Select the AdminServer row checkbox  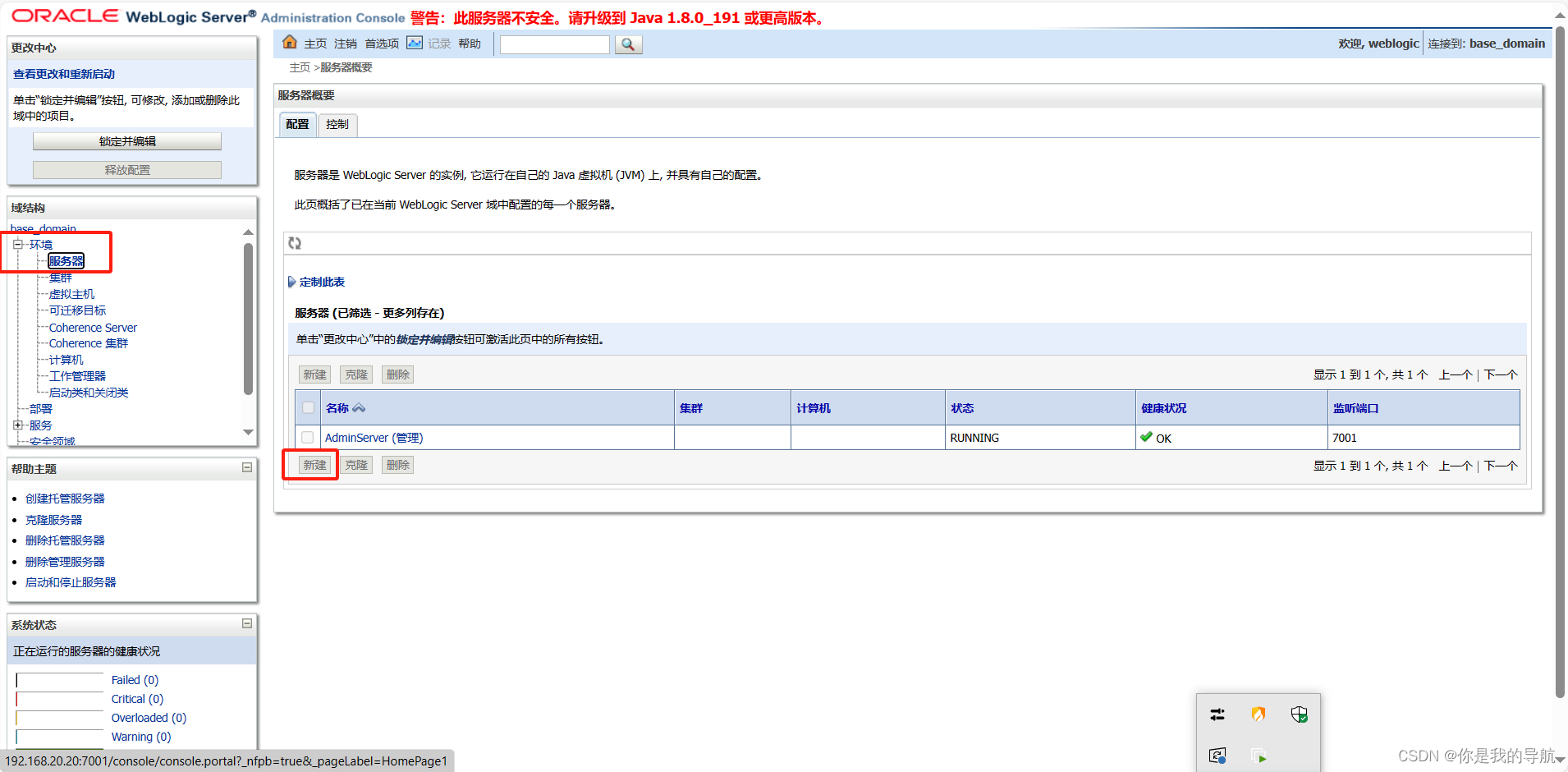point(308,437)
